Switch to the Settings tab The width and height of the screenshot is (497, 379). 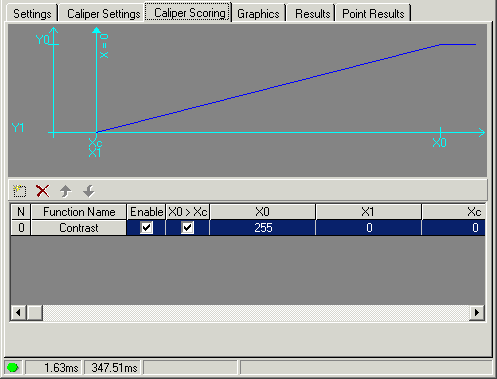point(32,14)
